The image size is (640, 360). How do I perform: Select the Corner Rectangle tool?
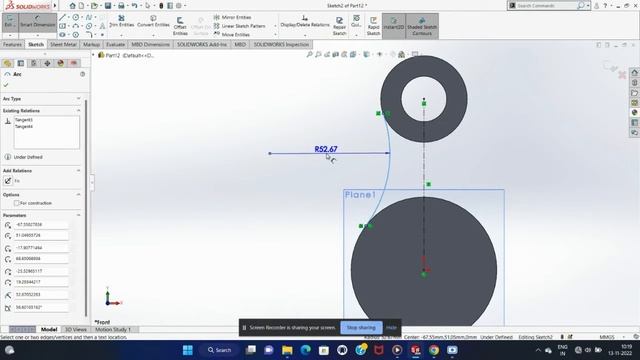(62, 26)
